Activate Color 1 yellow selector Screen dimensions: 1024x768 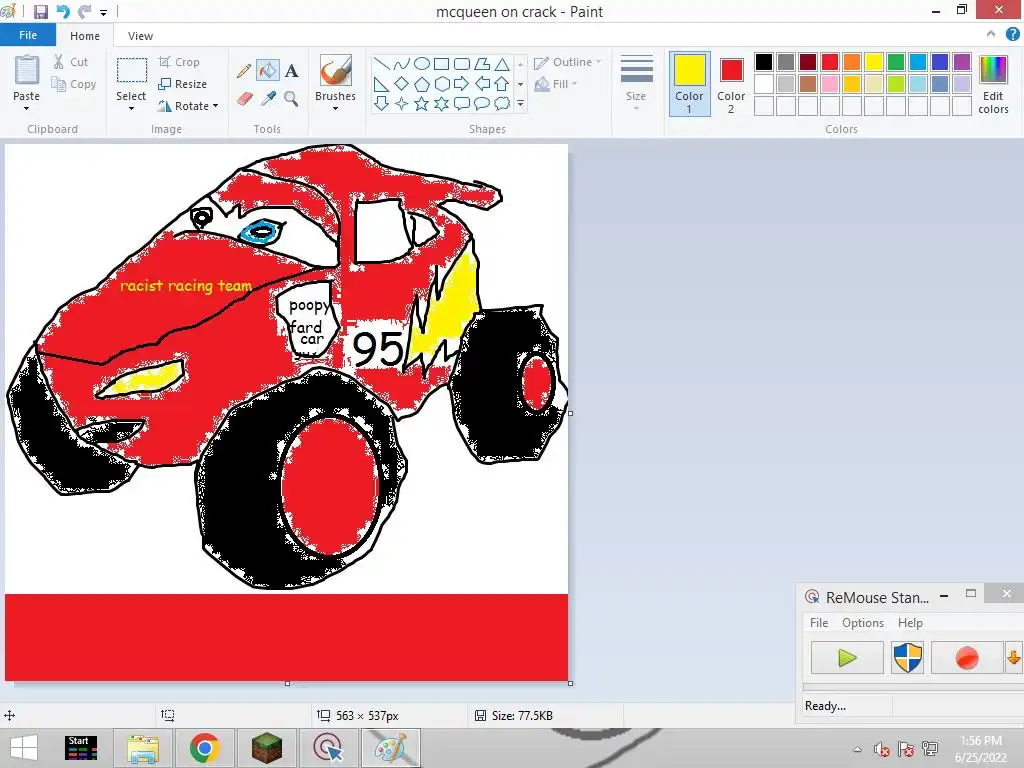click(x=690, y=84)
